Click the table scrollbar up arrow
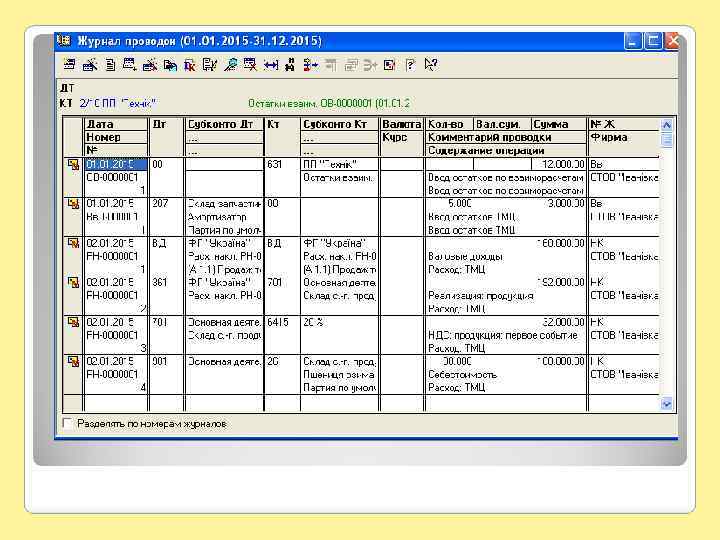The width and height of the screenshot is (720, 540). (x=666, y=124)
